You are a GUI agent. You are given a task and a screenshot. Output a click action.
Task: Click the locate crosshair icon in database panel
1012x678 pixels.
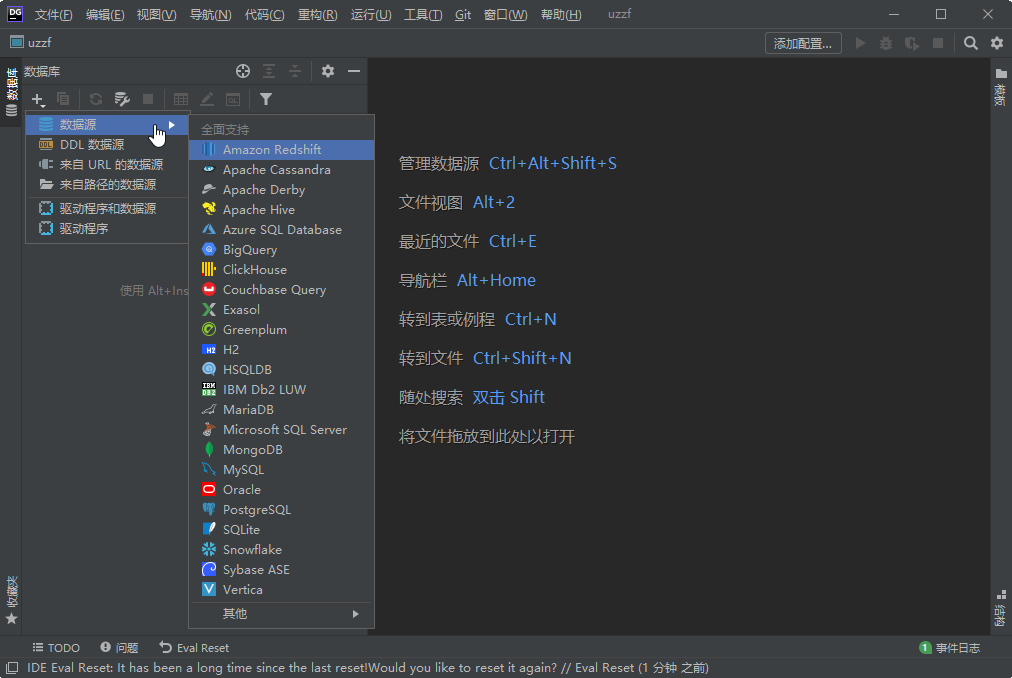(243, 71)
